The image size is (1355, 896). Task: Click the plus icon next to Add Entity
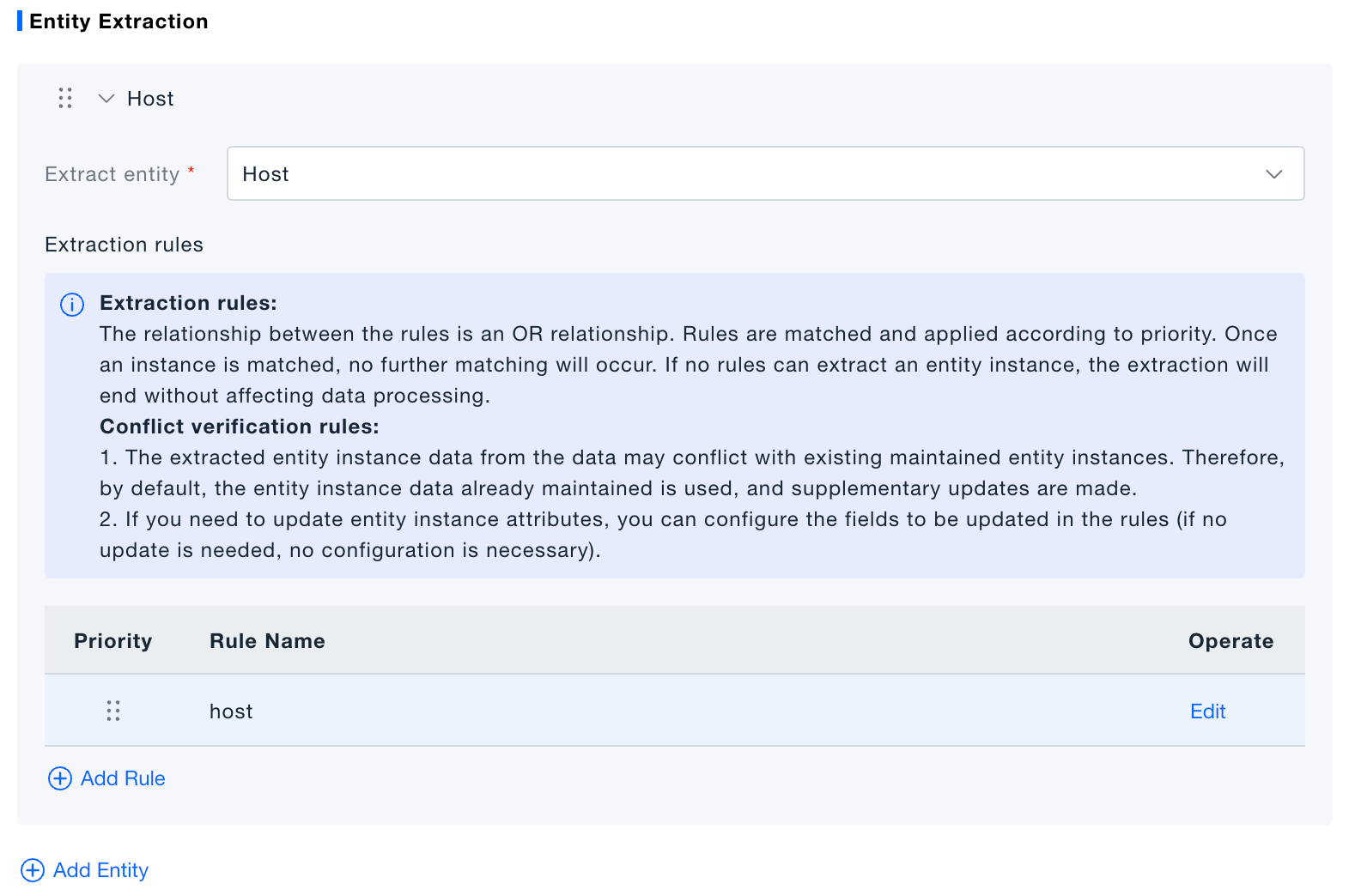pyautogui.click(x=33, y=870)
